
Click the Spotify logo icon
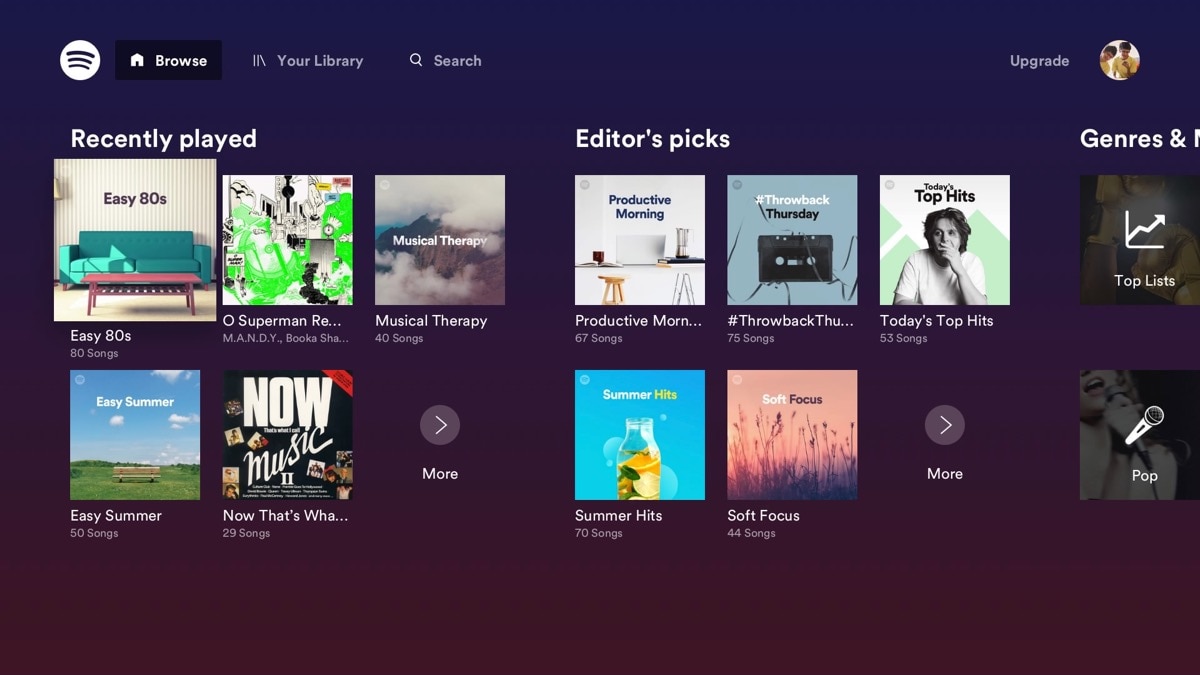pyautogui.click(x=80, y=60)
